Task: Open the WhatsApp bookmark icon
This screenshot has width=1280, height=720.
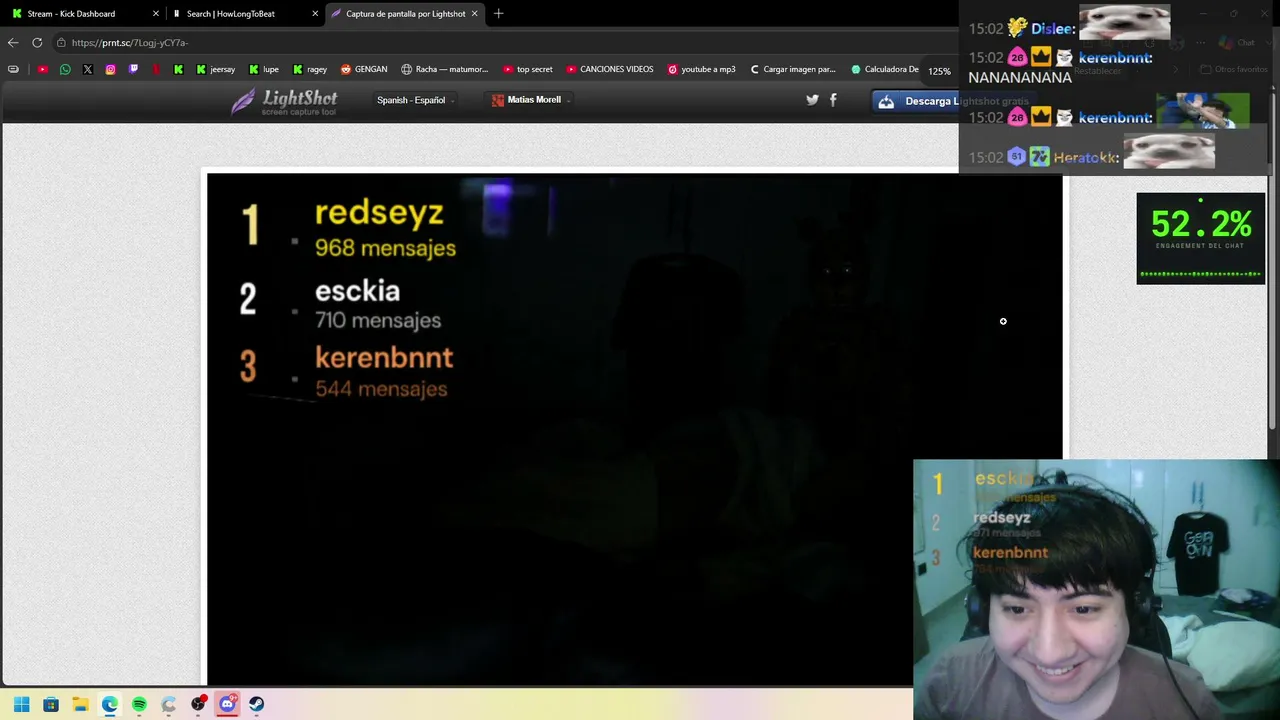Action: (65, 70)
